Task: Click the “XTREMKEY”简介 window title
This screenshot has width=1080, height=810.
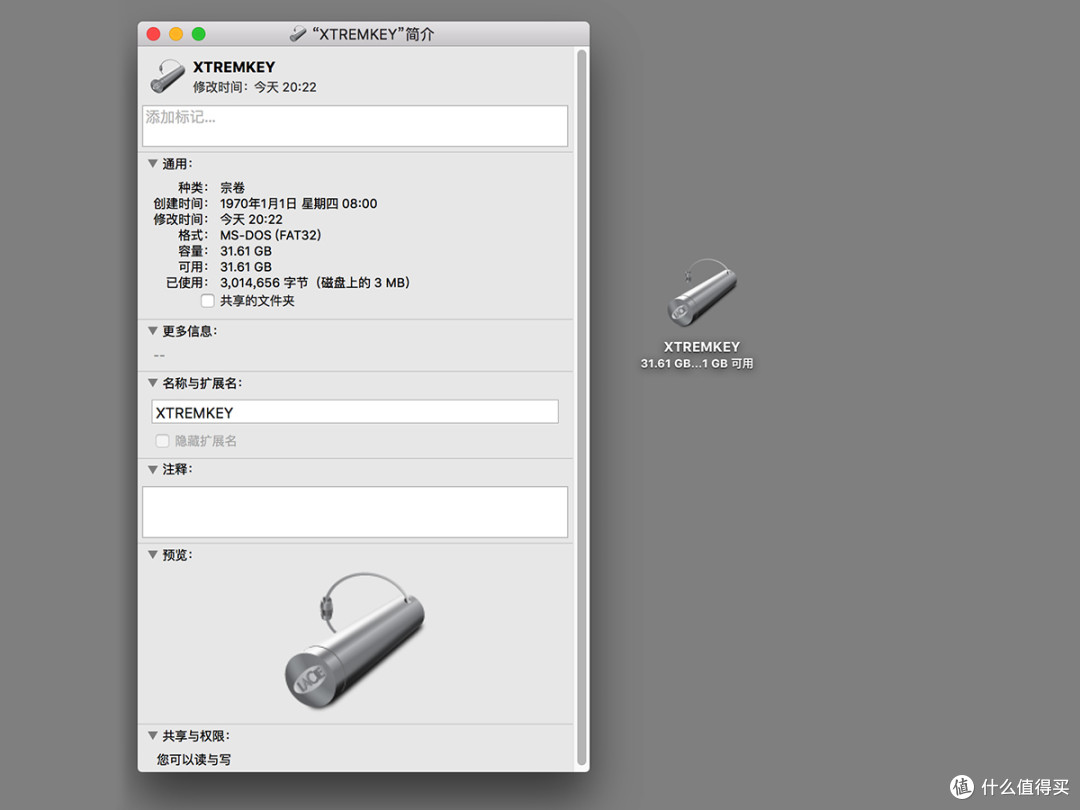Action: (x=373, y=34)
